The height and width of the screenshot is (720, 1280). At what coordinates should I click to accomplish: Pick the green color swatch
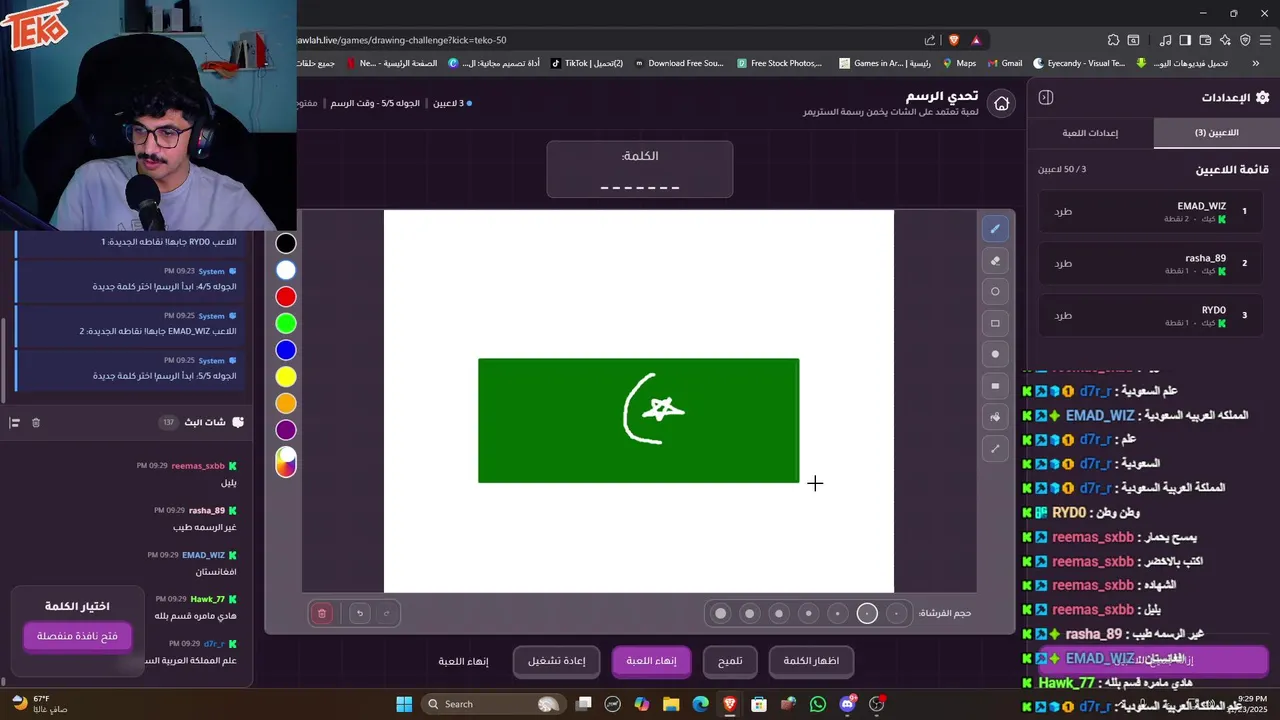click(x=286, y=323)
